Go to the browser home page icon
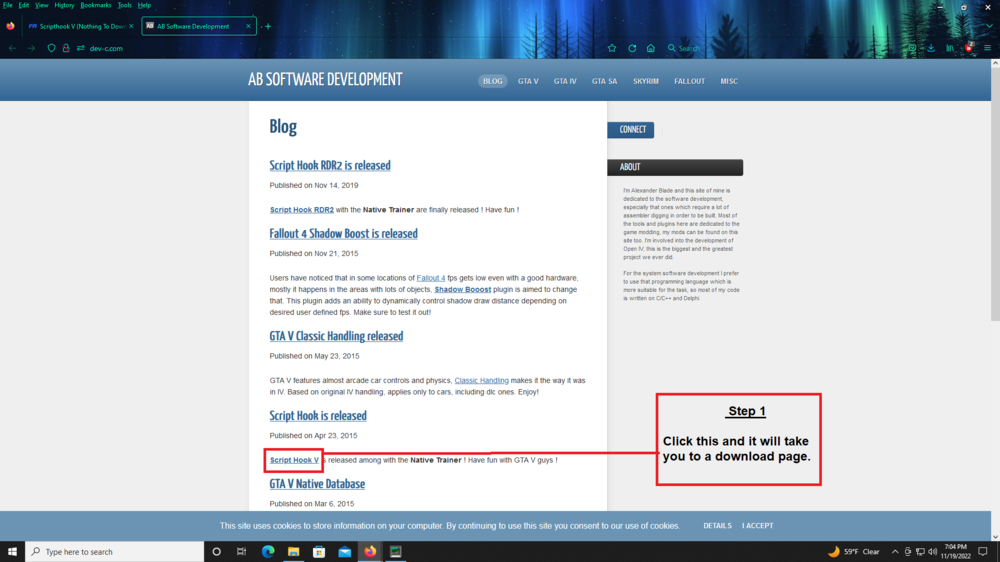 [x=651, y=48]
